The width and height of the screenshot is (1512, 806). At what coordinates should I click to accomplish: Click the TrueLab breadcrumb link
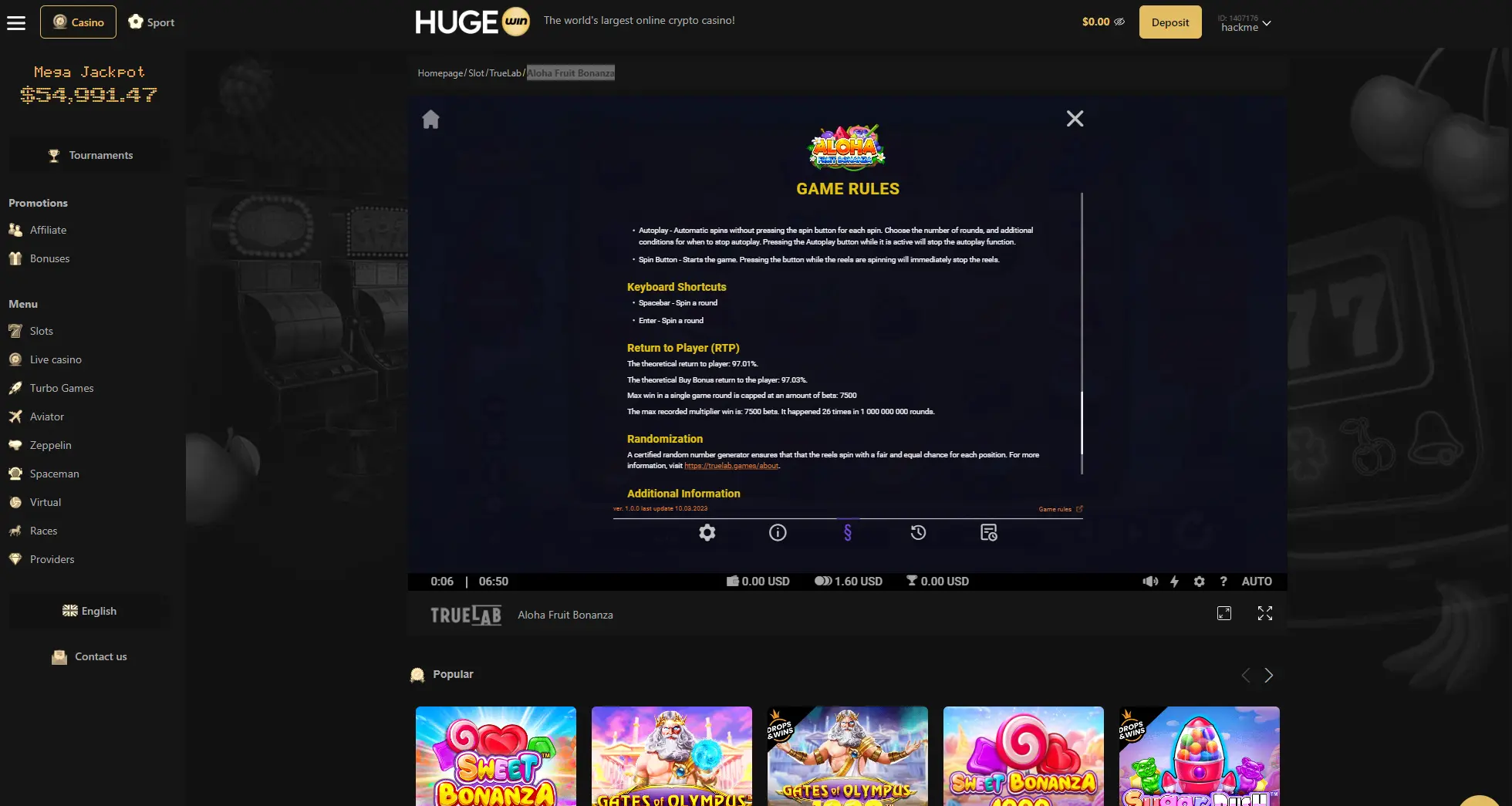(x=505, y=73)
